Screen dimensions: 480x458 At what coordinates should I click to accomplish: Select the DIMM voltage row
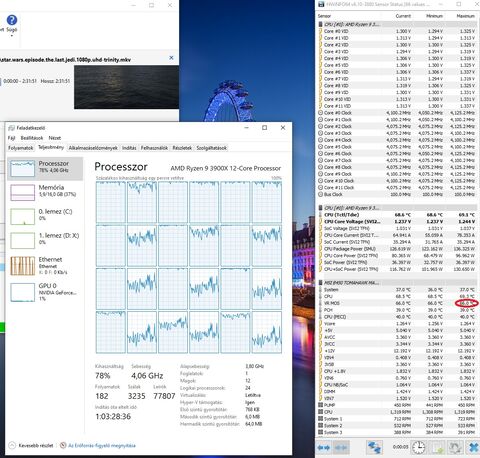(x=396, y=391)
